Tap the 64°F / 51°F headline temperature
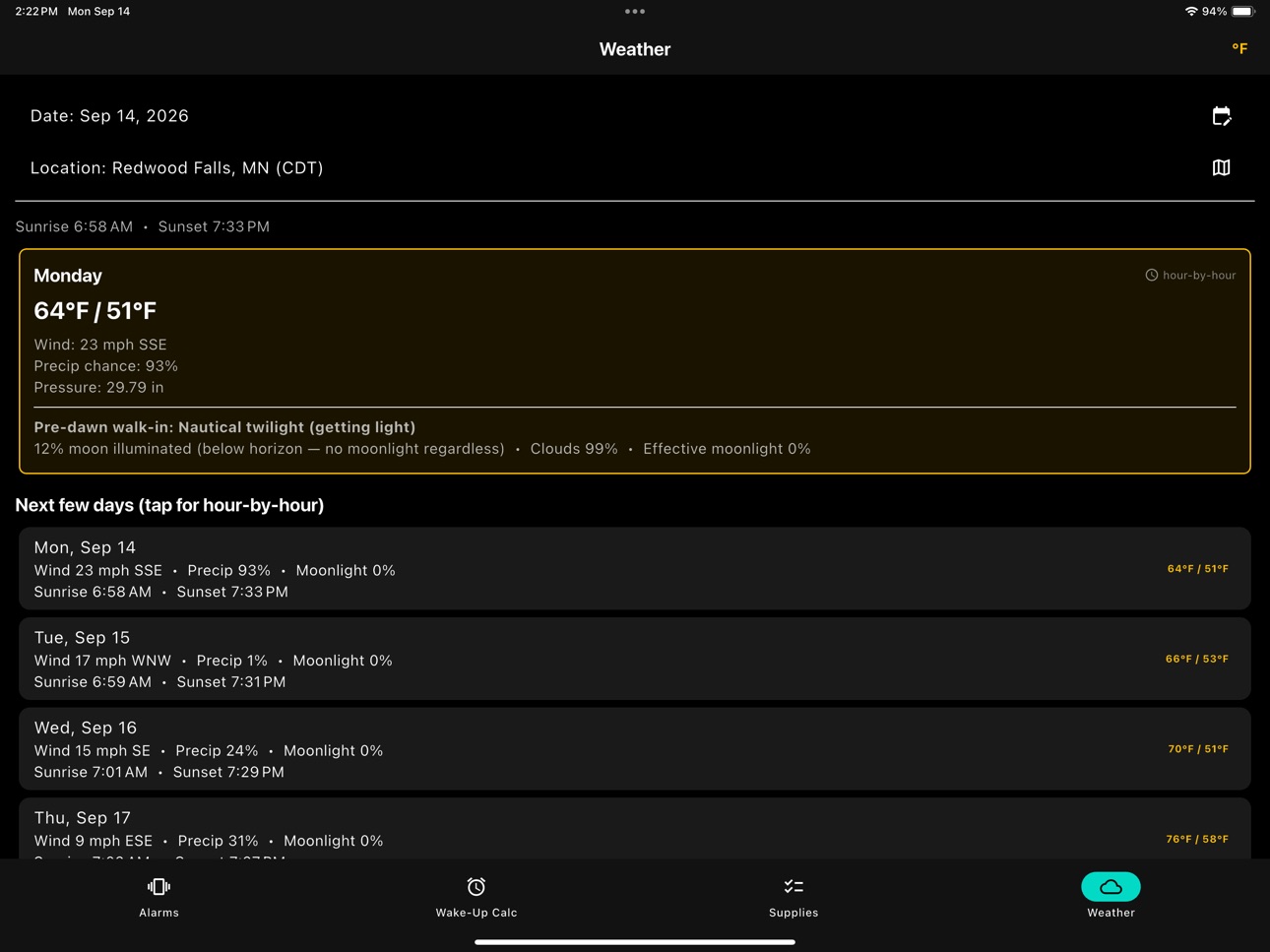This screenshot has height=952, width=1270. (95, 311)
